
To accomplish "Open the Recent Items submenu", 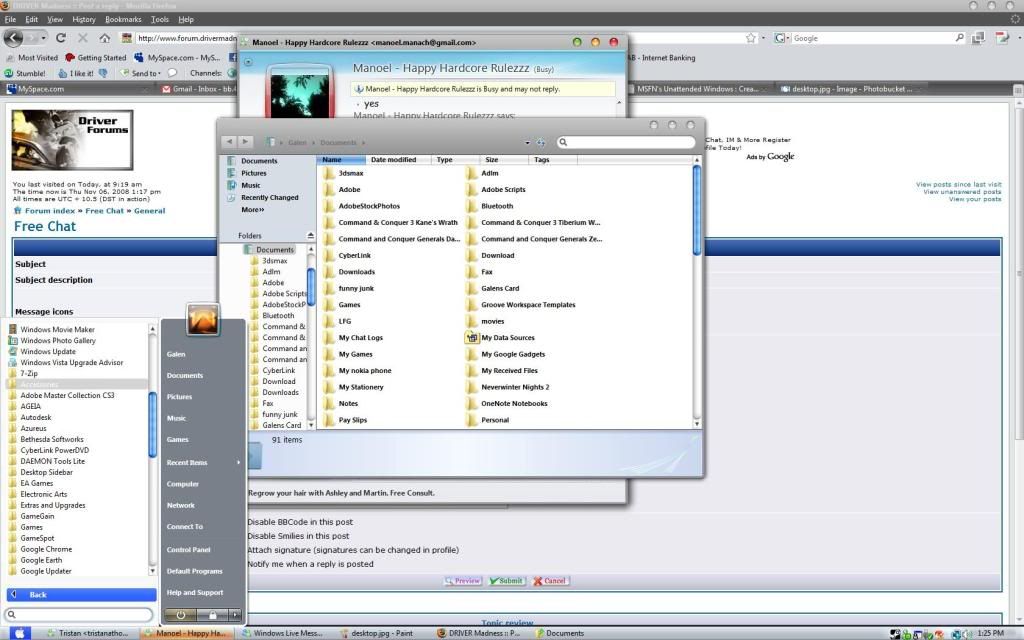I will click(x=203, y=462).
